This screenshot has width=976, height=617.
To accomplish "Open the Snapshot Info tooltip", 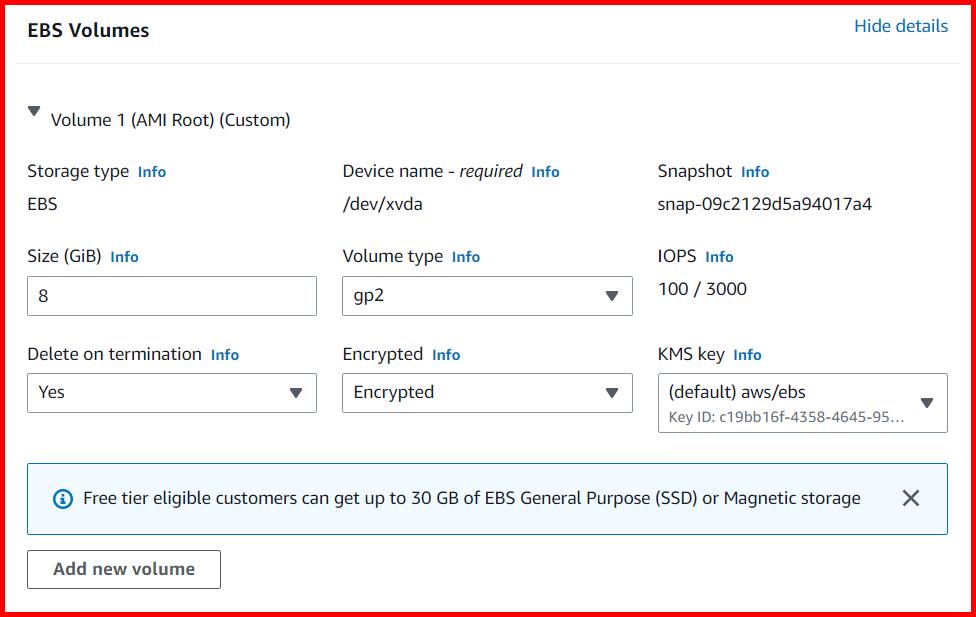I will click(x=754, y=171).
